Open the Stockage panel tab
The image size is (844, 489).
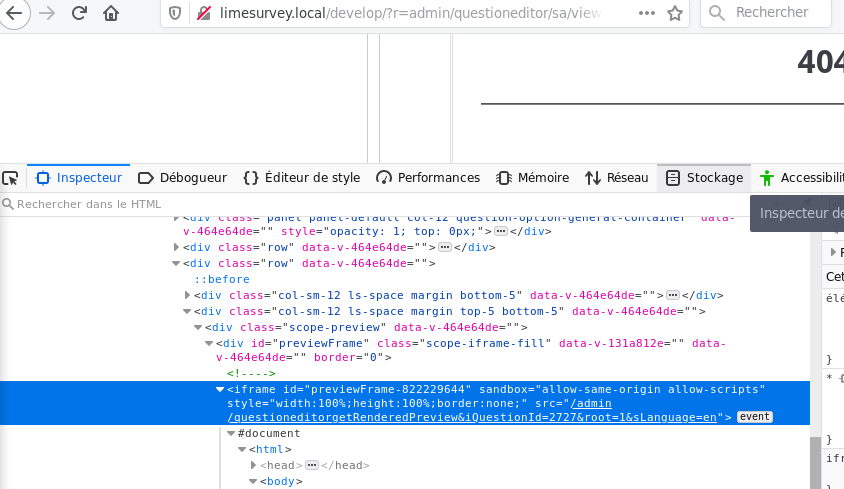click(x=705, y=178)
